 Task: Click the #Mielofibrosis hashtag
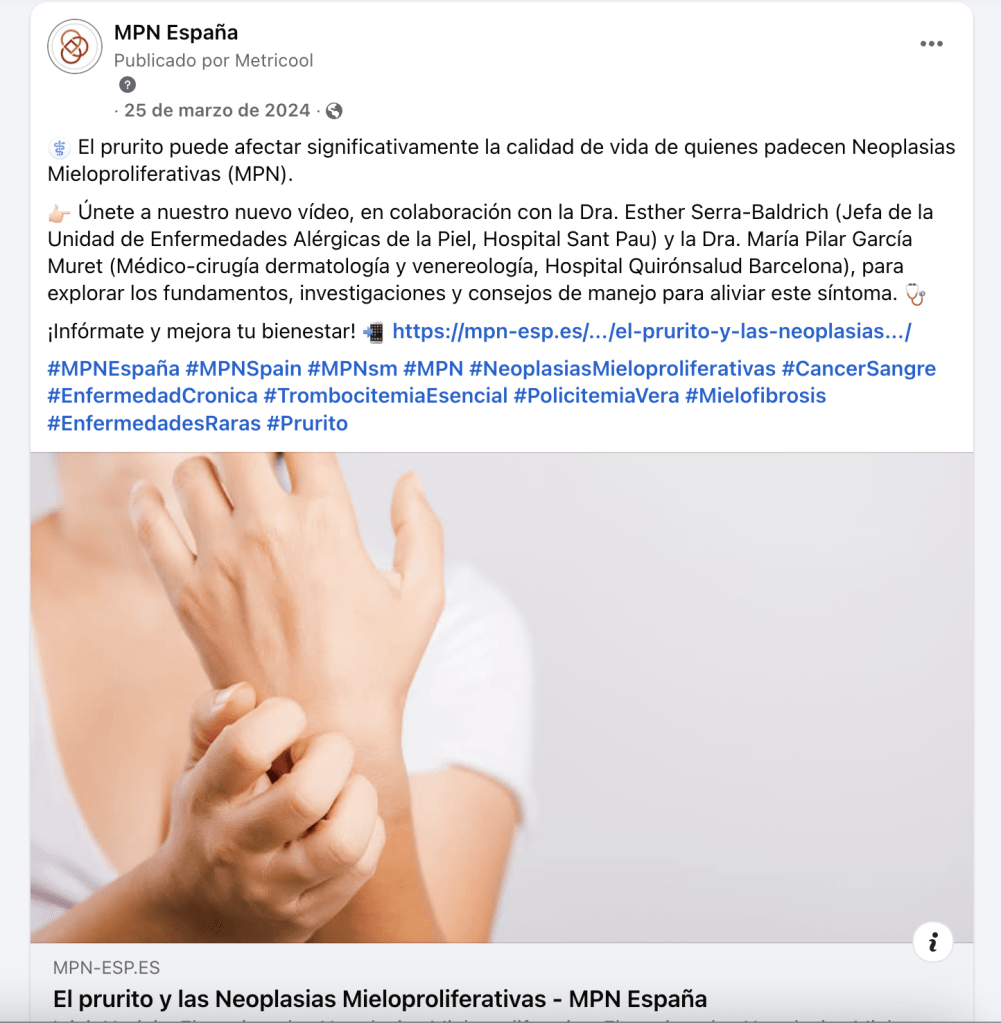(756, 396)
